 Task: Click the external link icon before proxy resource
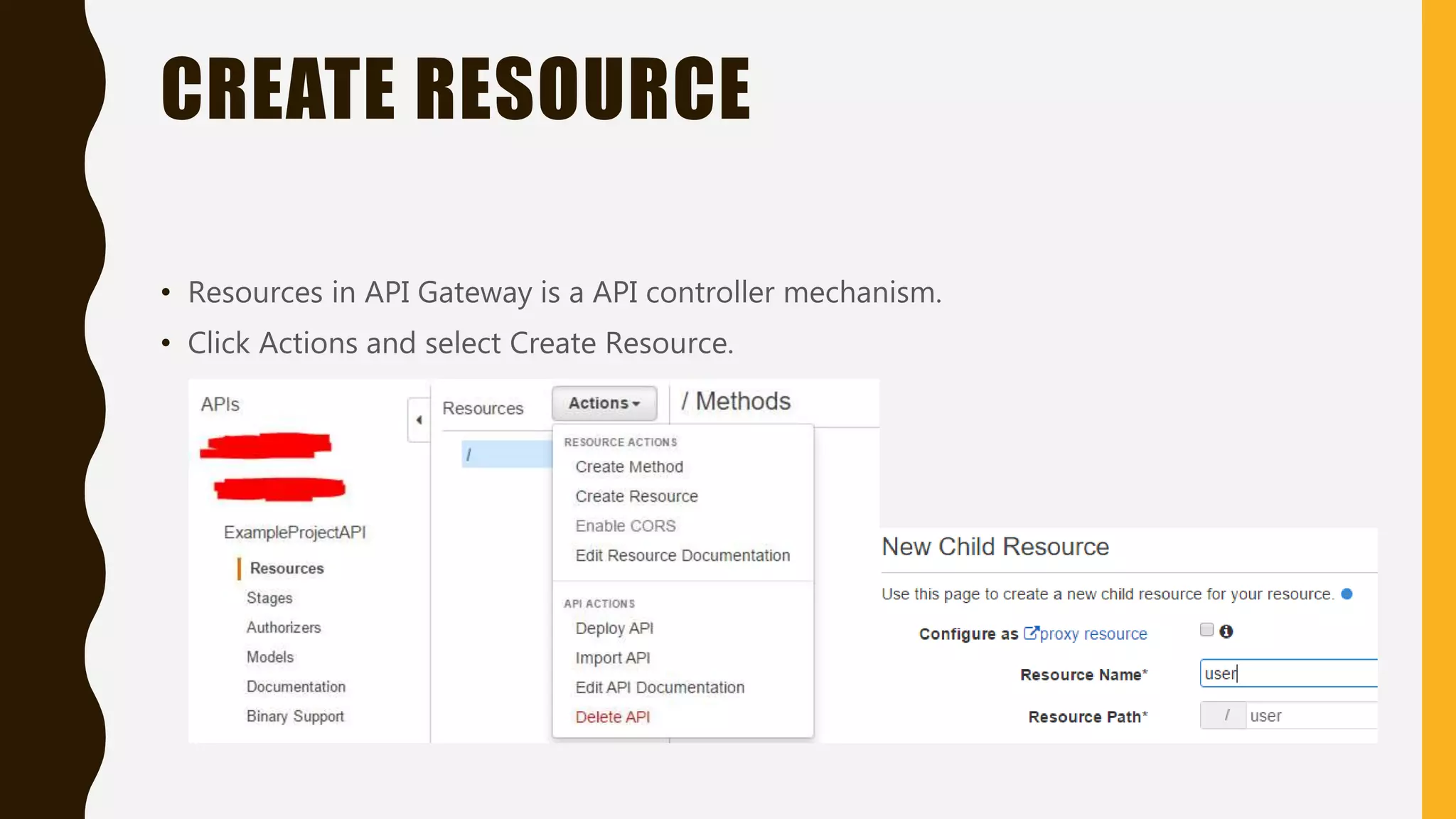pyautogui.click(x=1030, y=633)
